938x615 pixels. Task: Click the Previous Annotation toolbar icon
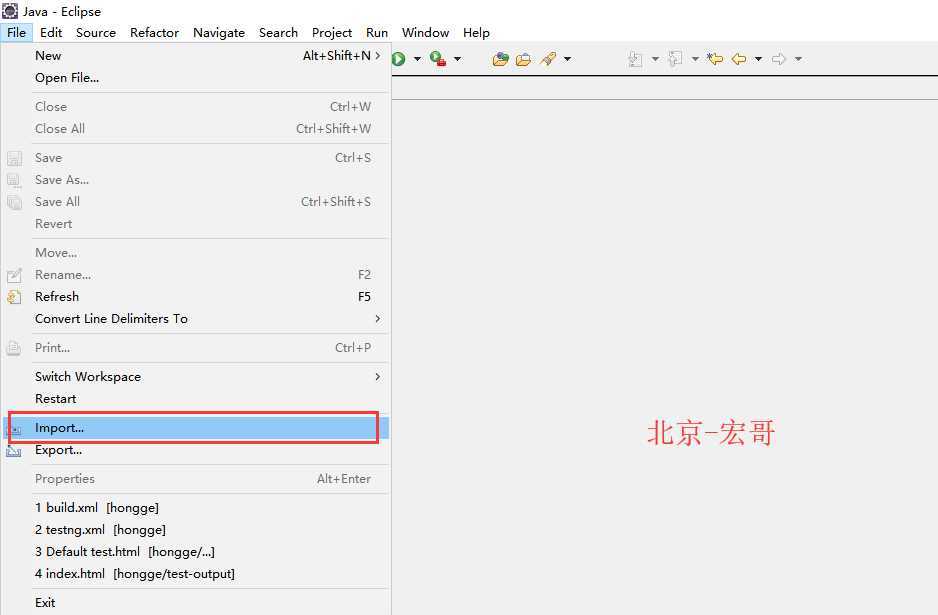[x=675, y=59]
